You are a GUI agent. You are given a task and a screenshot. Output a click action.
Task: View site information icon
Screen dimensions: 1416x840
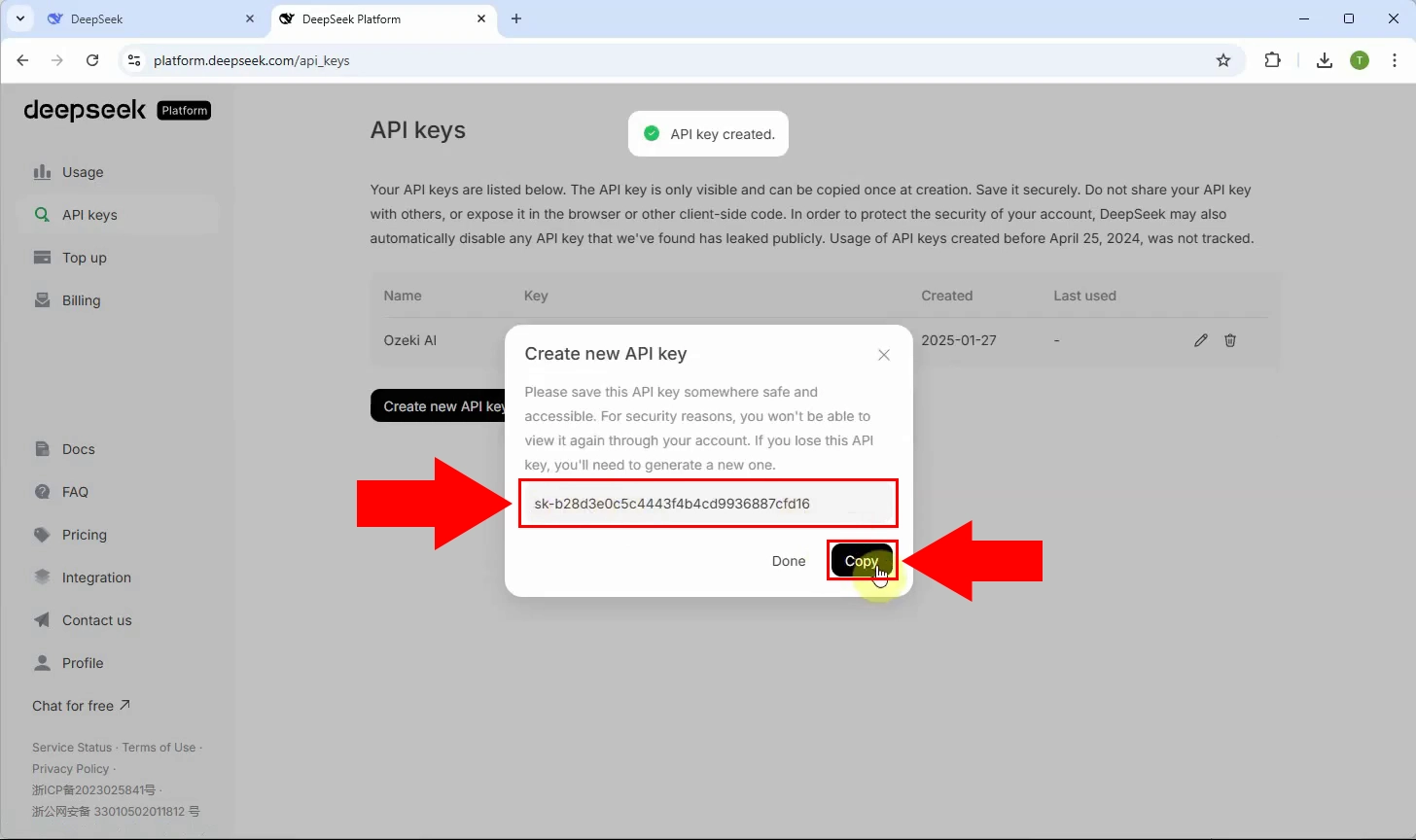[134, 60]
